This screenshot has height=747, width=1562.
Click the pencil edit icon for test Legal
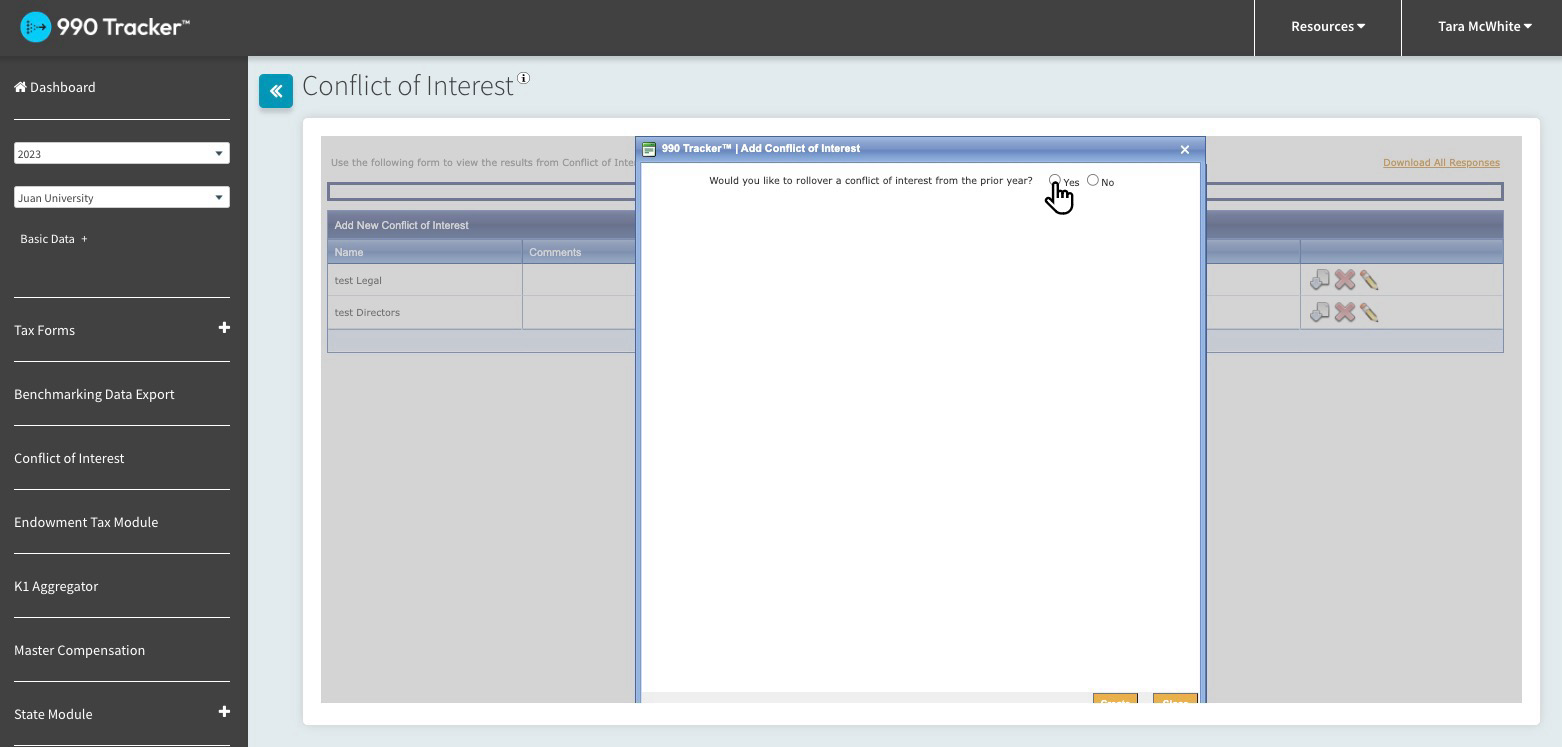pos(1369,281)
